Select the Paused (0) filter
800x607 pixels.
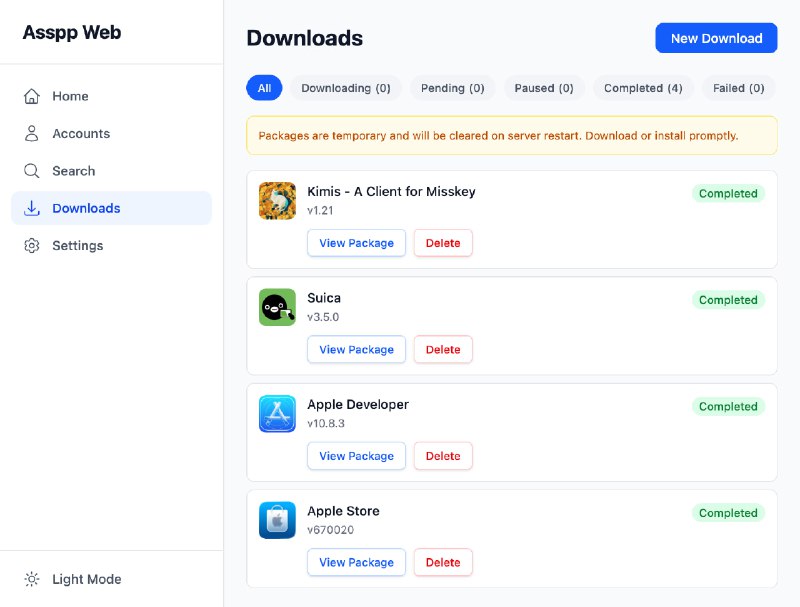point(544,88)
